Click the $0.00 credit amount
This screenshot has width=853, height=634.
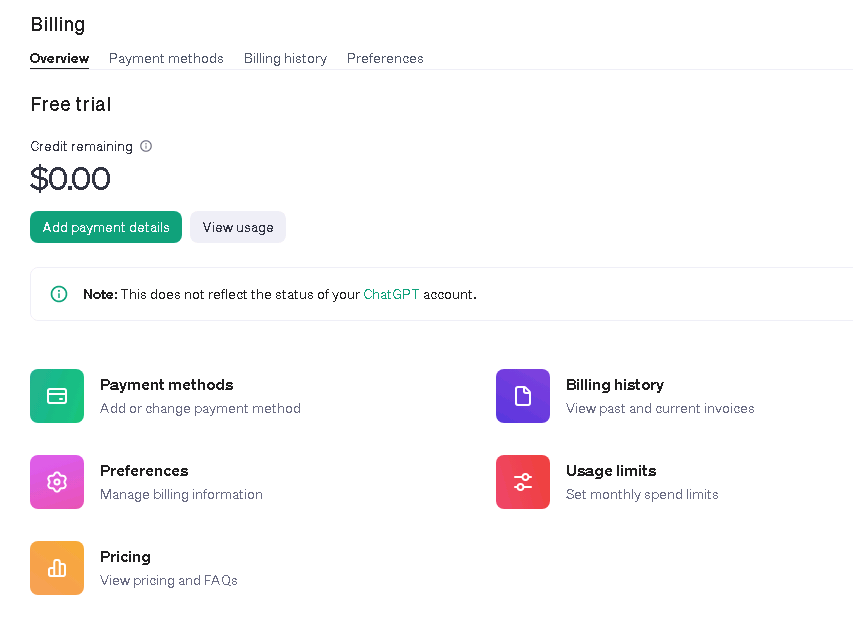pyautogui.click(x=70, y=179)
